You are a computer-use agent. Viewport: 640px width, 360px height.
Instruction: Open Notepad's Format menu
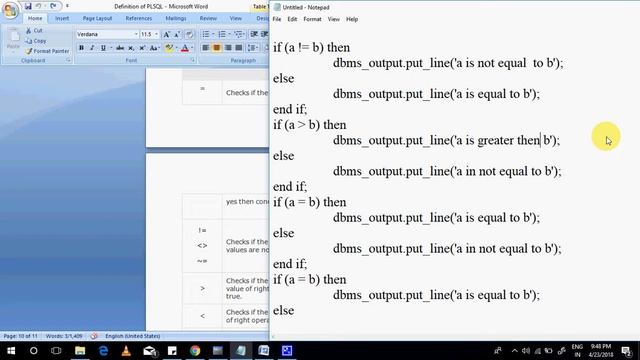(x=312, y=19)
